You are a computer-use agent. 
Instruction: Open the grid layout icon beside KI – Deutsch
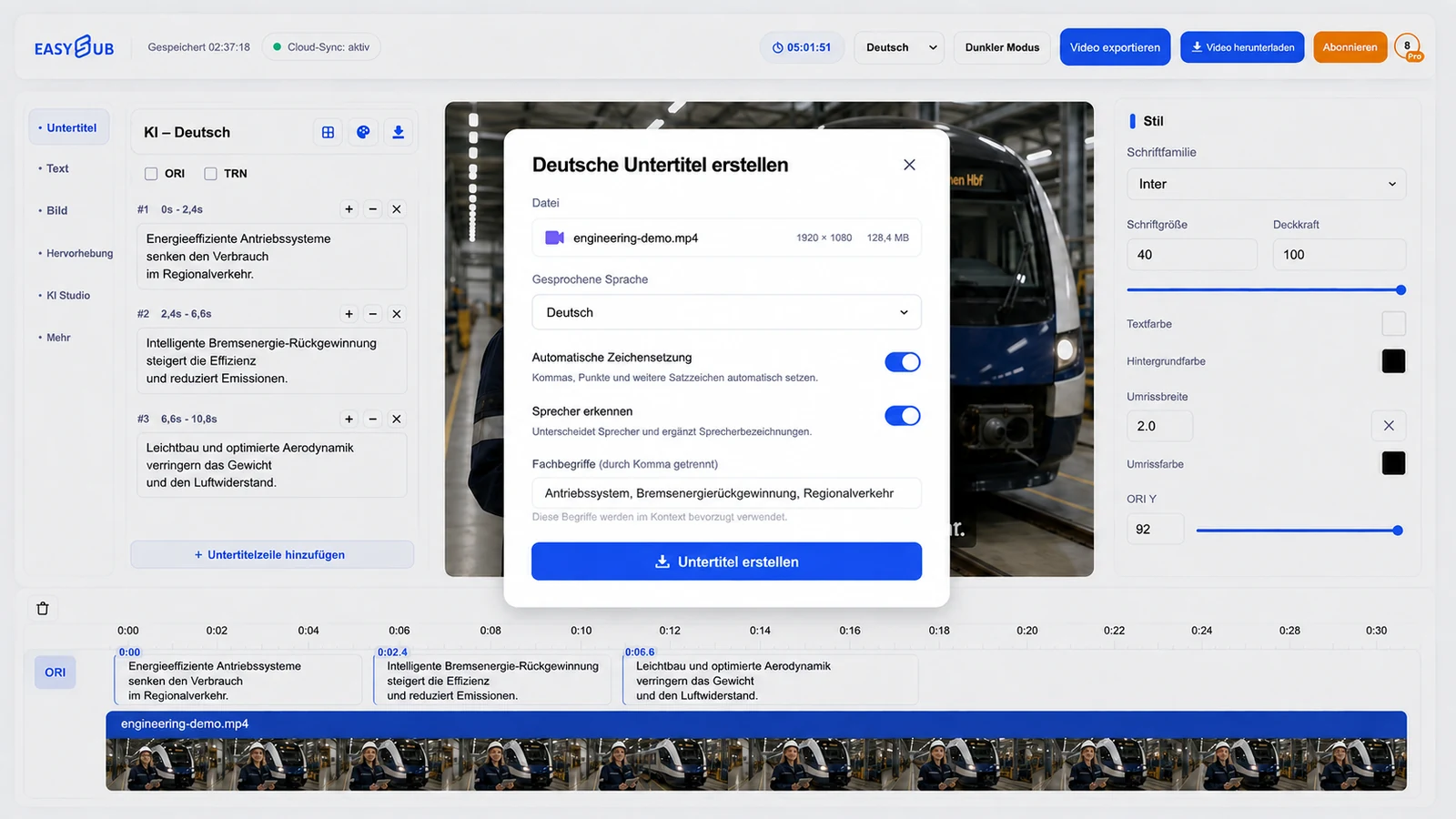point(328,132)
